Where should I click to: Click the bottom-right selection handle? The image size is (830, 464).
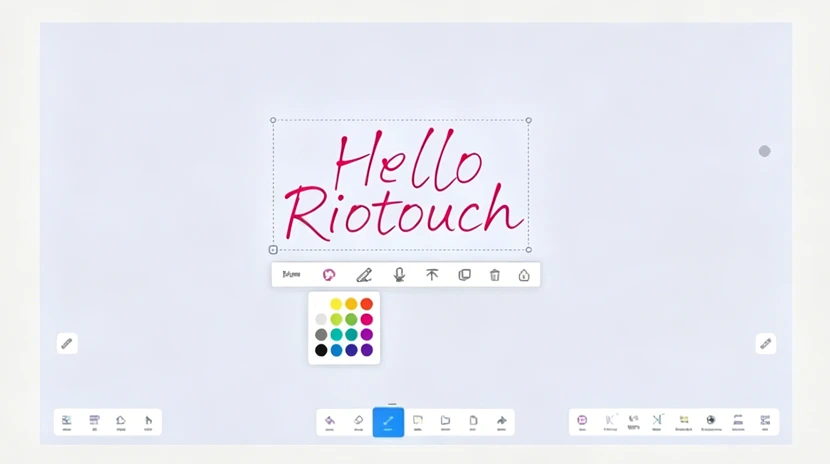529,250
